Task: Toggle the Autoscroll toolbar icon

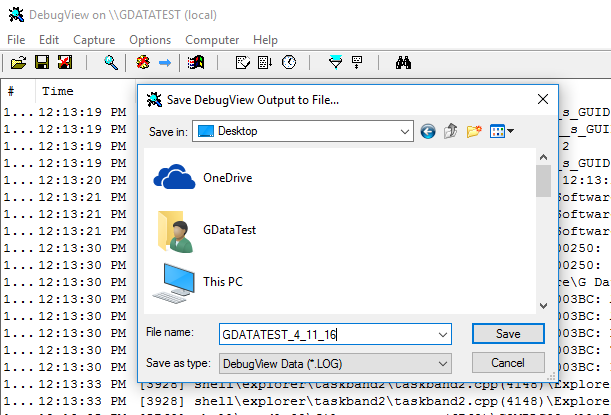Action: pos(265,62)
